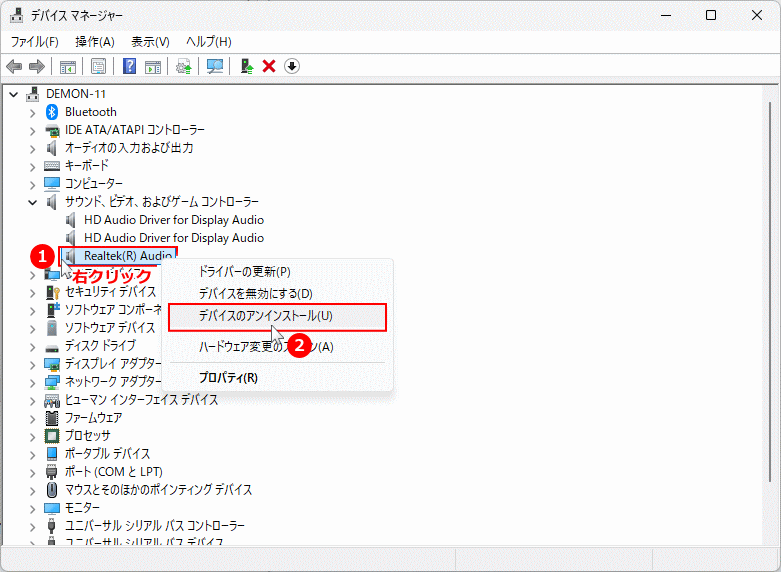Viewport: 781px width, 572px height.
Task: Click the Update device driver toolbar icon
Action: [x=184, y=66]
